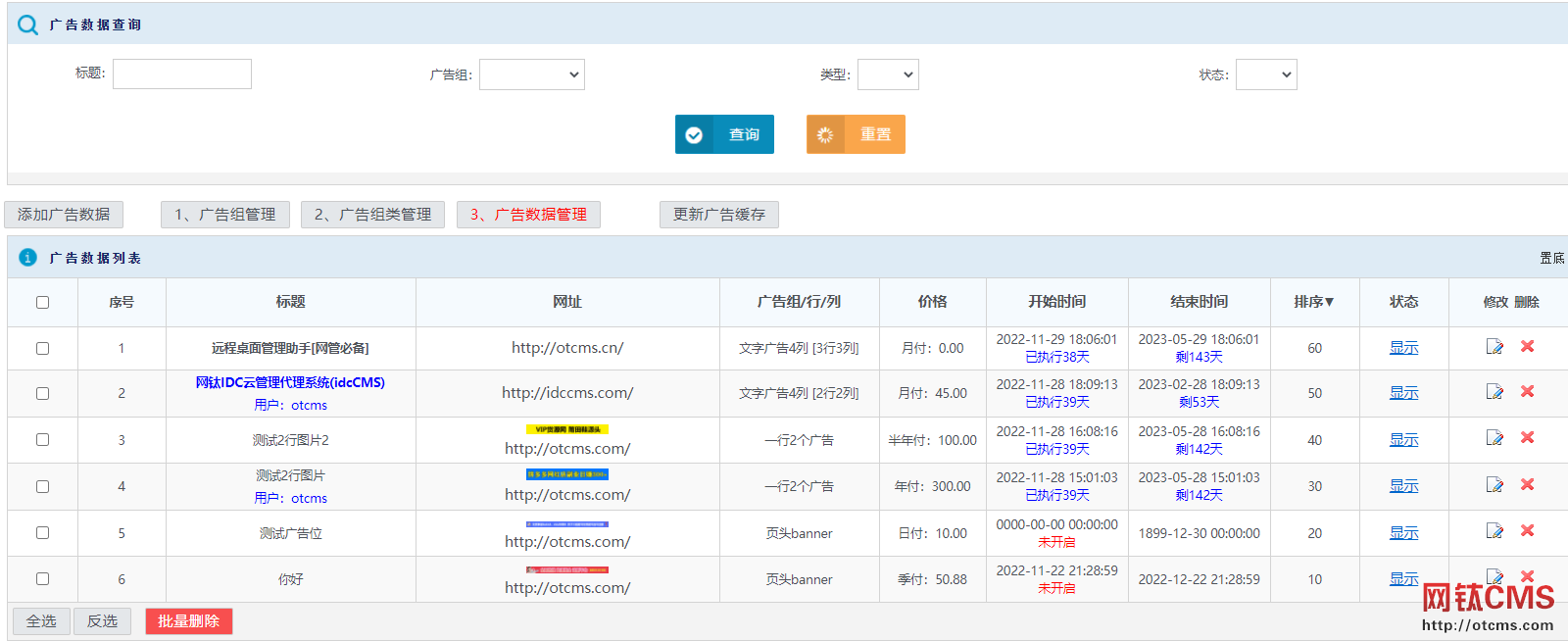Edit the idcCMS ad in row 2
The image size is (1568, 641).
pos(1494,391)
